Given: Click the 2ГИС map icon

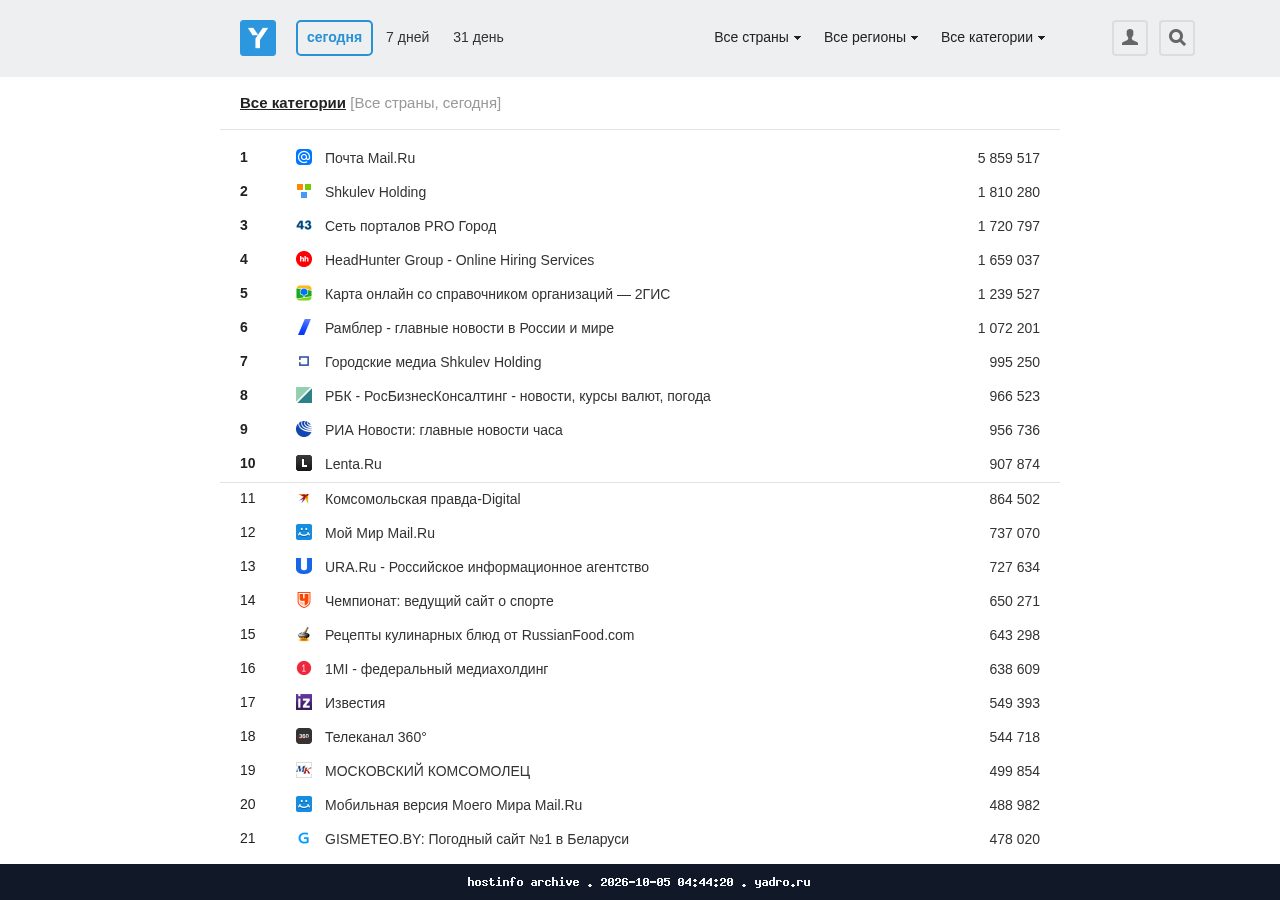Looking at the screenshot, I should pyautogui.click(x=304, y=293).
